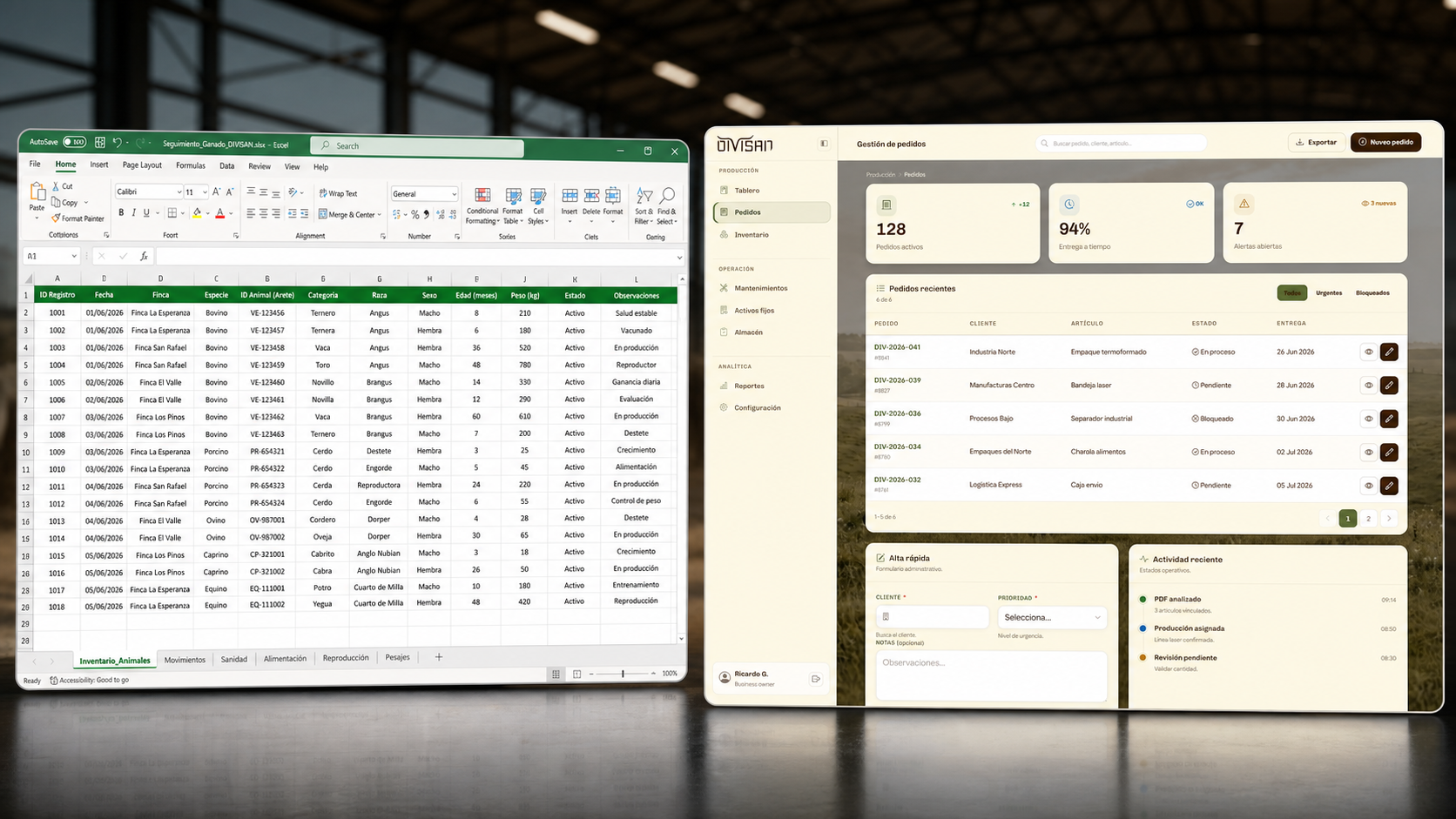
Task: Toggle the AutoSave switch
Action: coord(75,142)
